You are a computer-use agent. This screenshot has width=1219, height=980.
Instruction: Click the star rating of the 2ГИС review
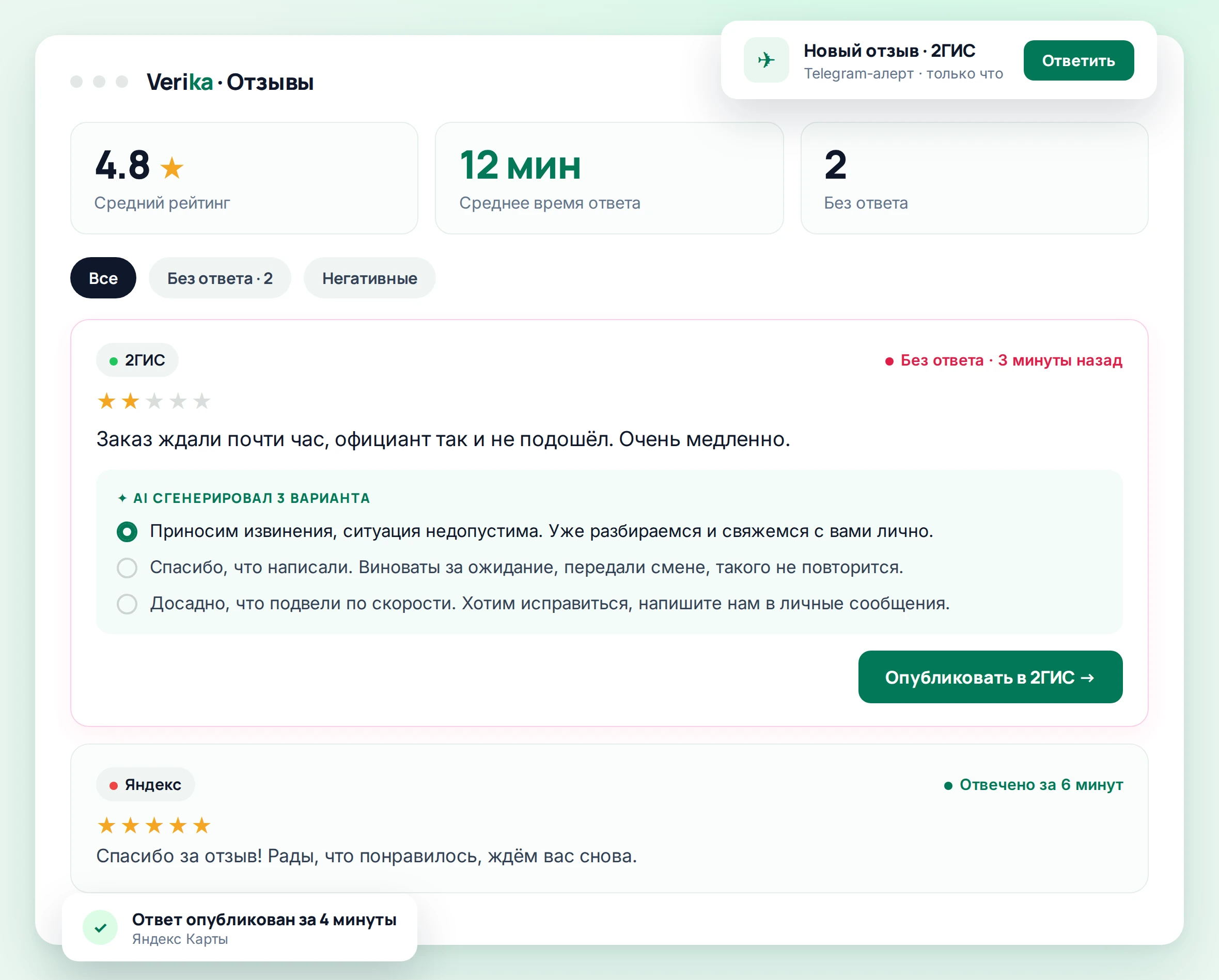click(154, 401)
